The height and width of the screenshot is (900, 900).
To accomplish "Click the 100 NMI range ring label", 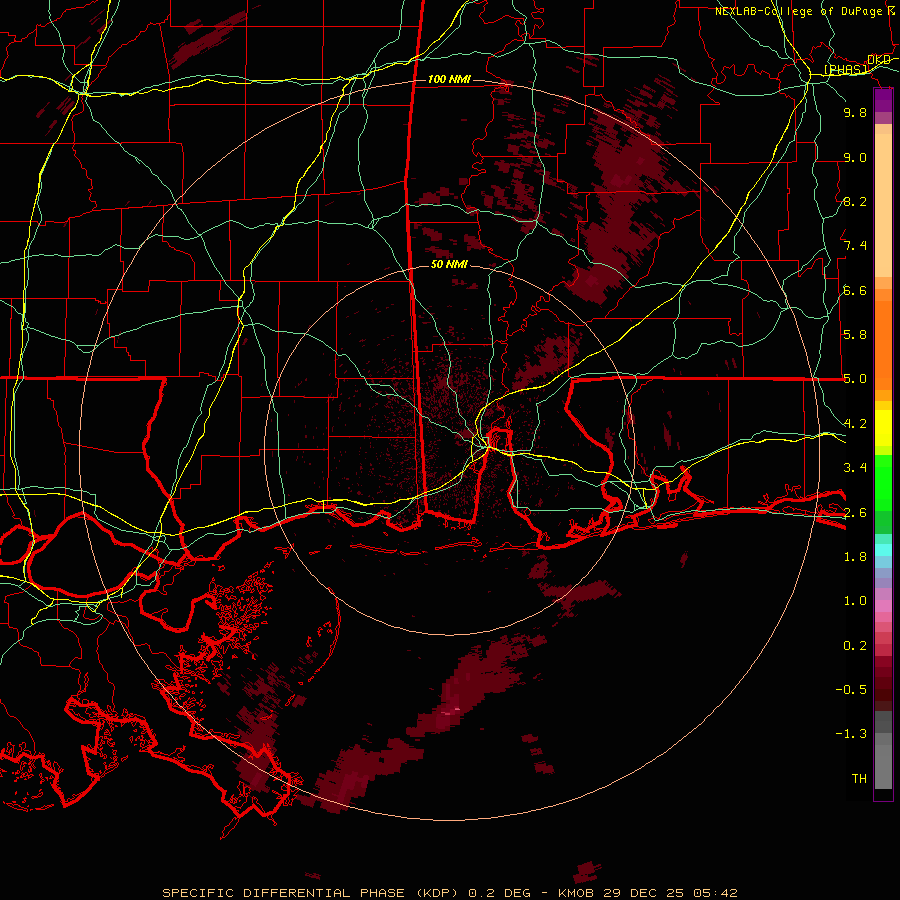I will tap(449, 79).
